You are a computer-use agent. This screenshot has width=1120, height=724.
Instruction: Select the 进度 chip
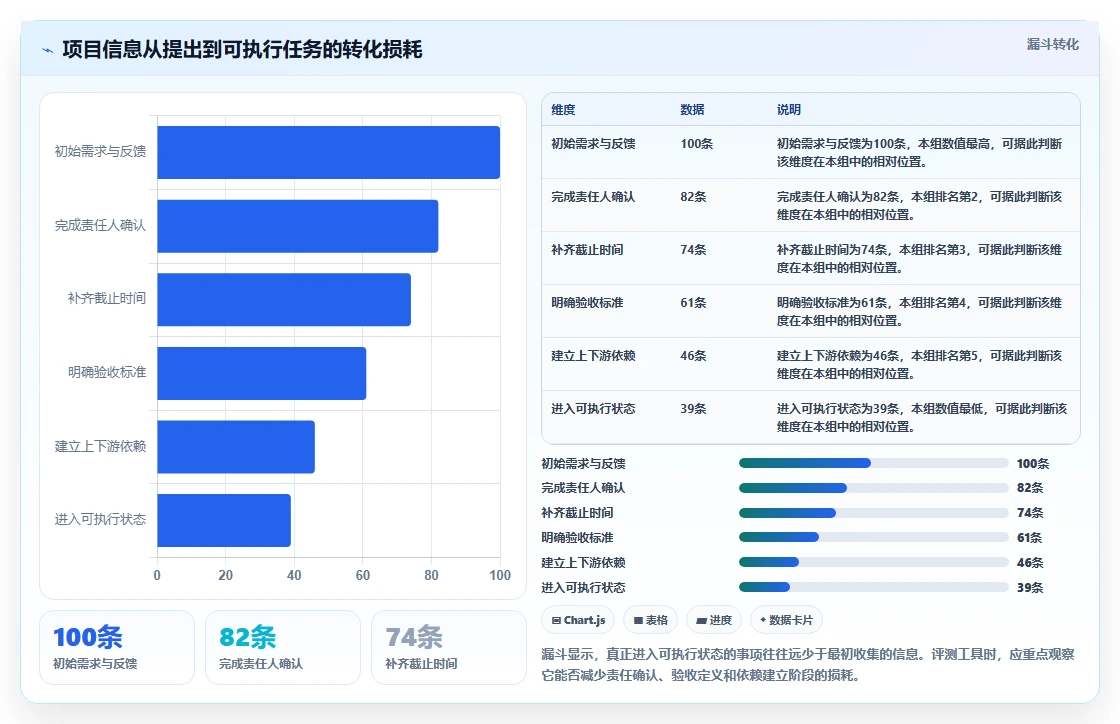click(714, 620)
